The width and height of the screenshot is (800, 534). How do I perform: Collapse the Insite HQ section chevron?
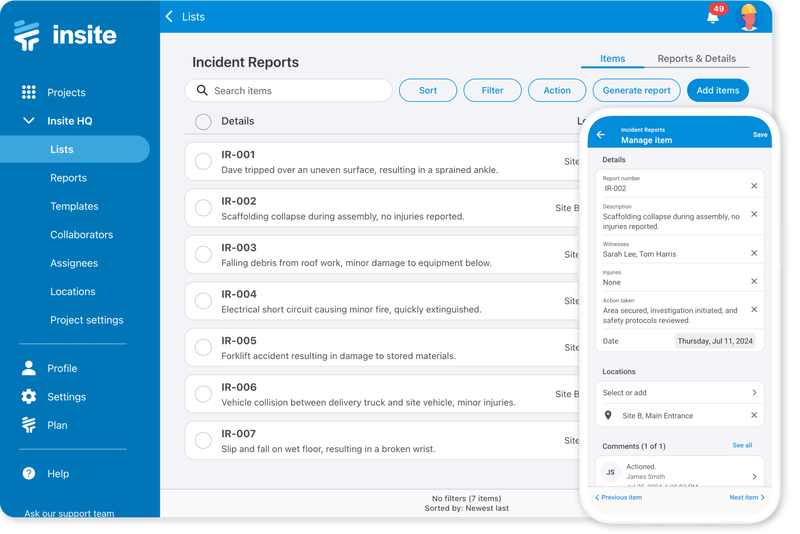click(x=29, y=121)
